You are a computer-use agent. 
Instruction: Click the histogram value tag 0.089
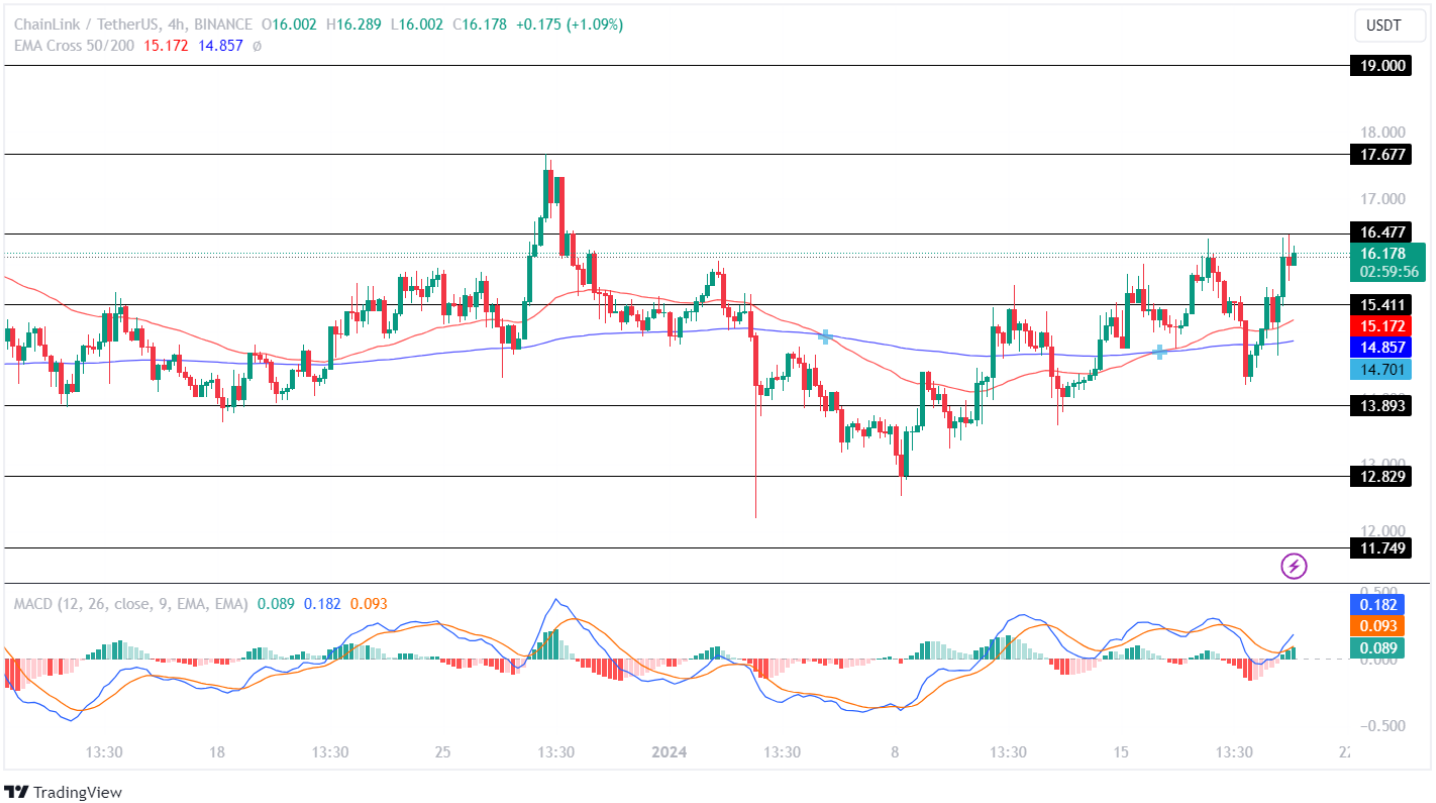1378,648
